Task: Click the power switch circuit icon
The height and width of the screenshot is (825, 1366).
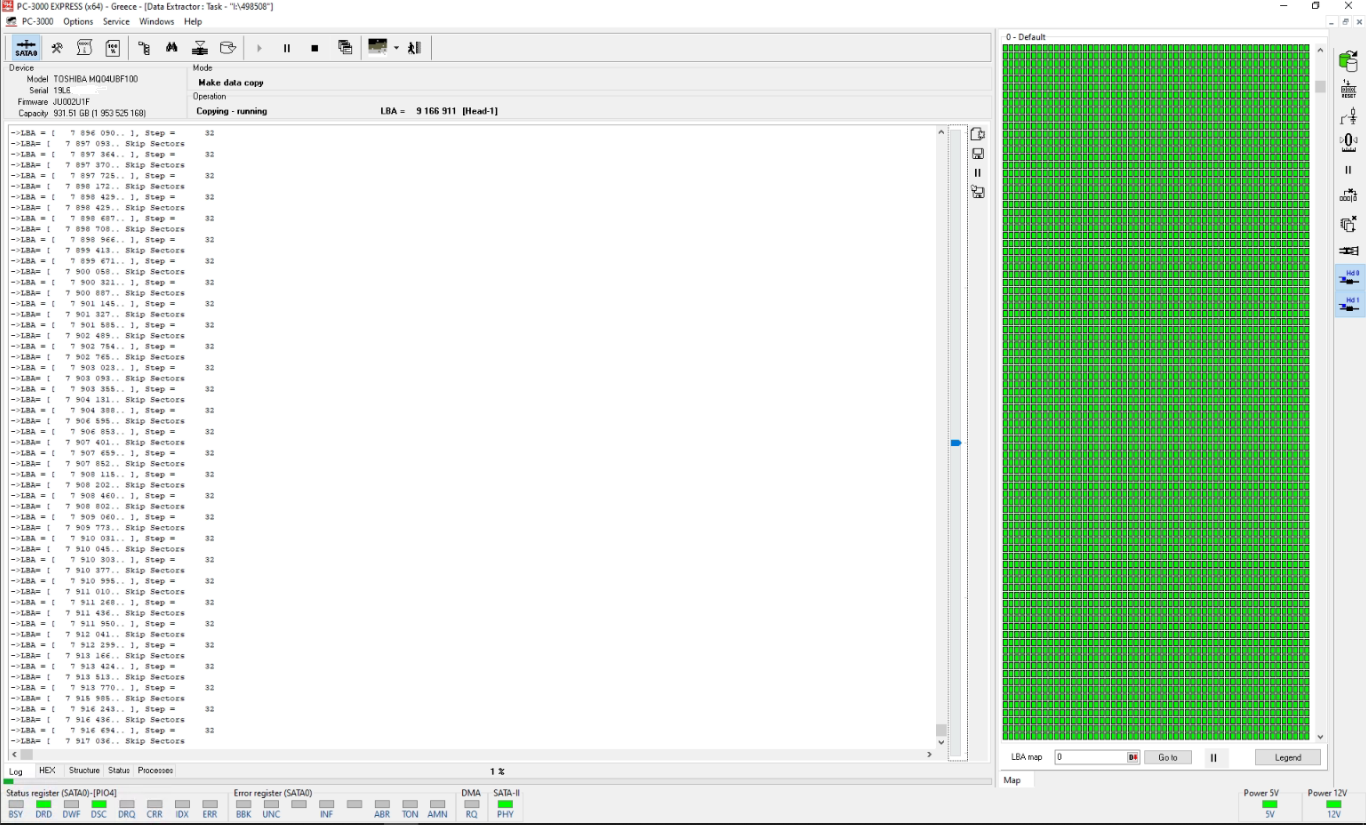Action: pyautogui.click(x=1348, y=117)
